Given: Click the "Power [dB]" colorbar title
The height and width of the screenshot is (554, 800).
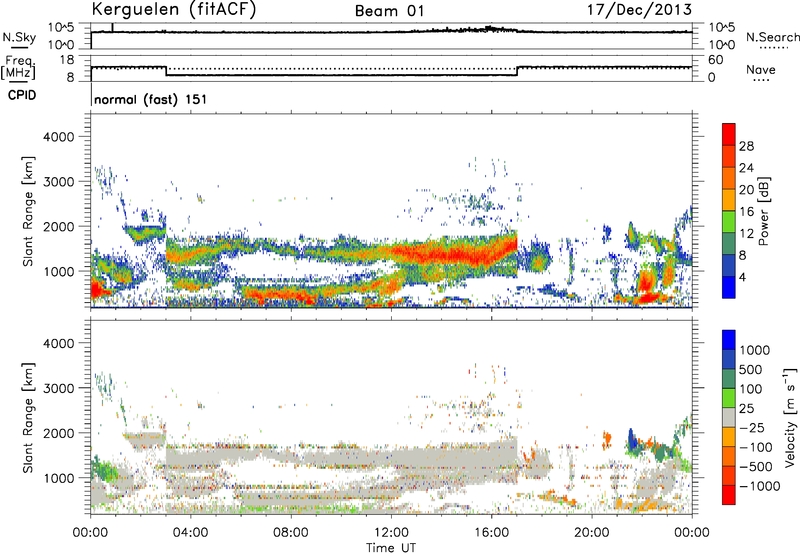Looking at the screenshot, I should coord(763,211).
